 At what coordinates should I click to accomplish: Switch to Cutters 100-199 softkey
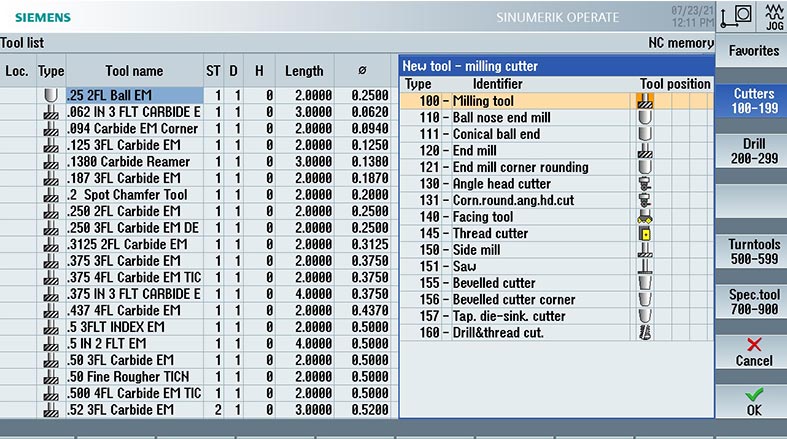753,101
